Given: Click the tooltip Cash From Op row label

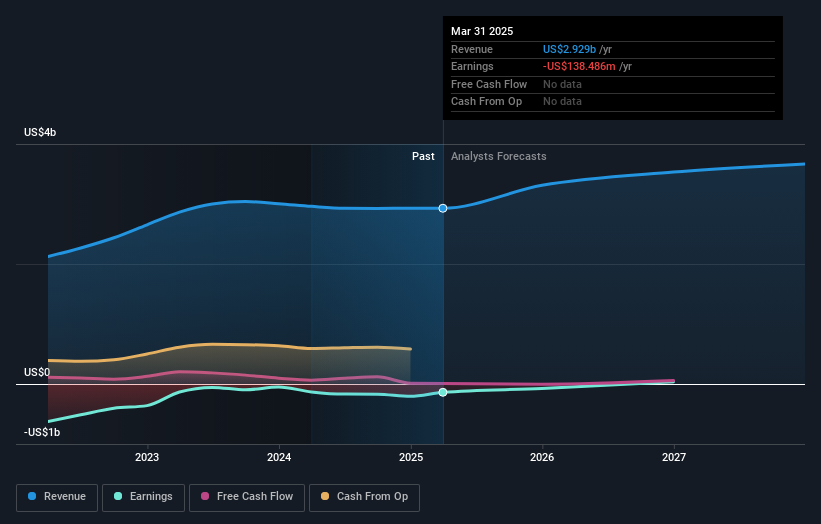Looking at the screenshot, I should point(486,102).
